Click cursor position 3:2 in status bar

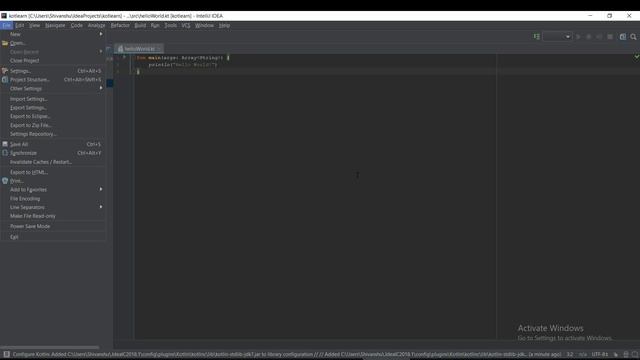pos(570,354)
